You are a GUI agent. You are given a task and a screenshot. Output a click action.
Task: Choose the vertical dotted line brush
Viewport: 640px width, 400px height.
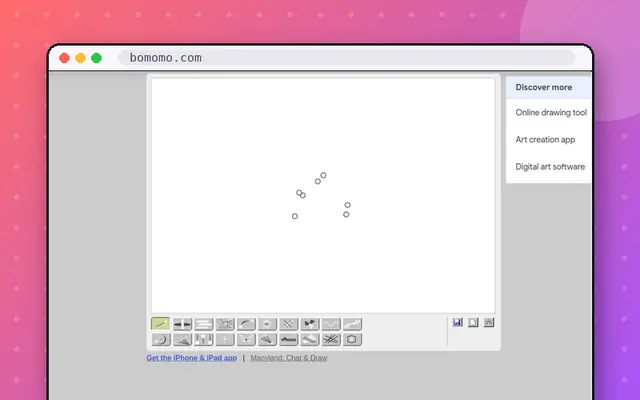click(225, 339)
